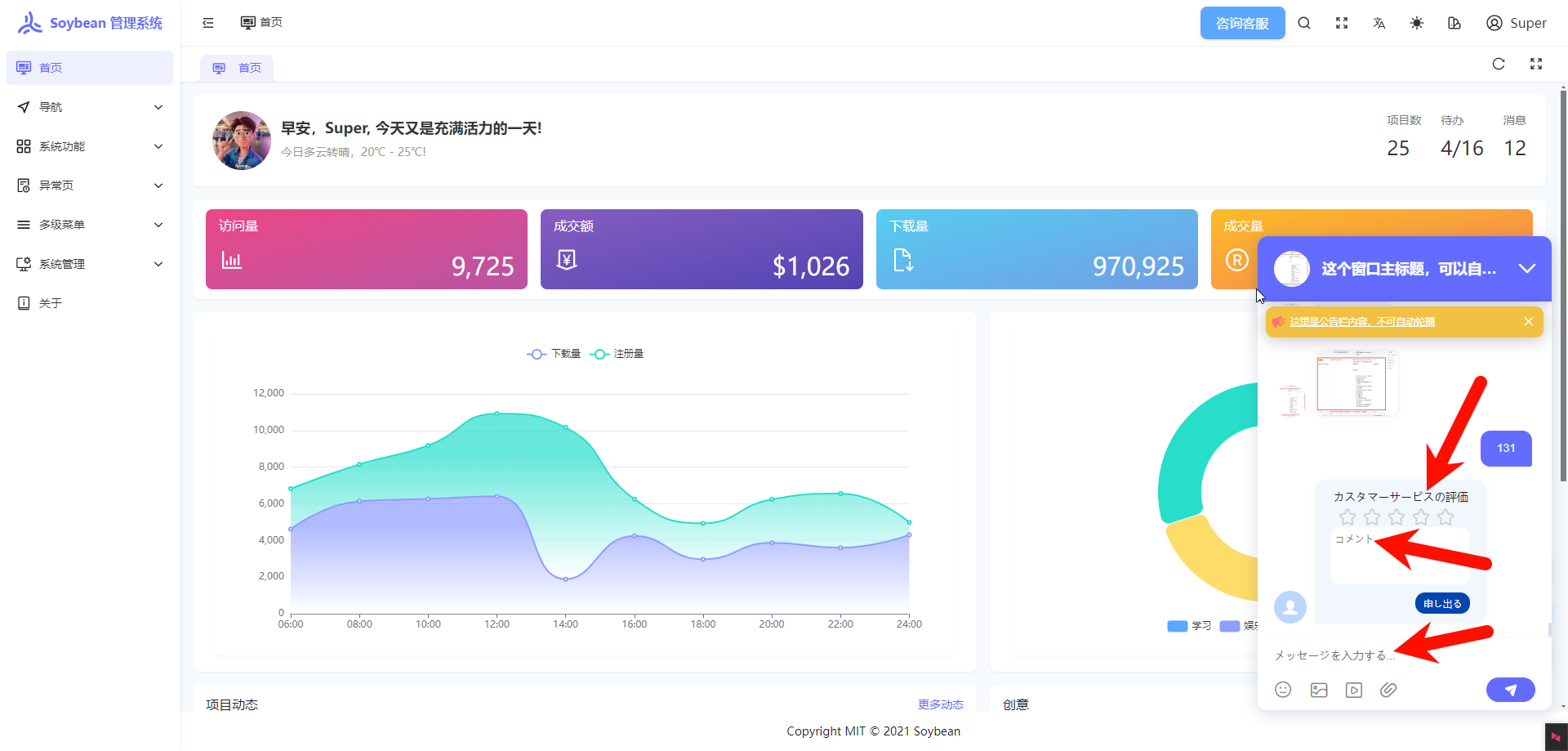Toggle the light/dark theme sun icon

tap(1417, 23)
